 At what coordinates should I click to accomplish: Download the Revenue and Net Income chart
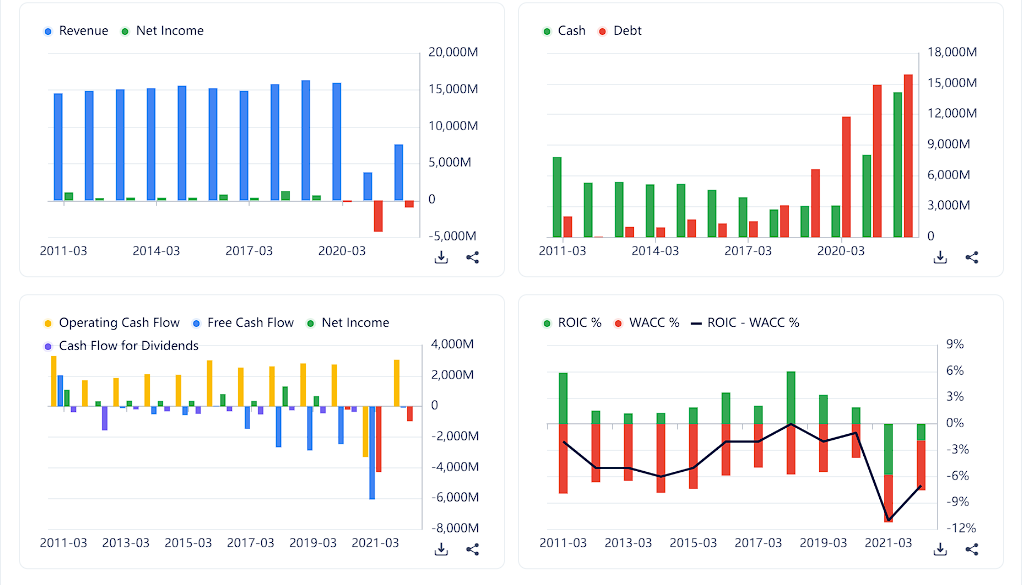point(441,257)
